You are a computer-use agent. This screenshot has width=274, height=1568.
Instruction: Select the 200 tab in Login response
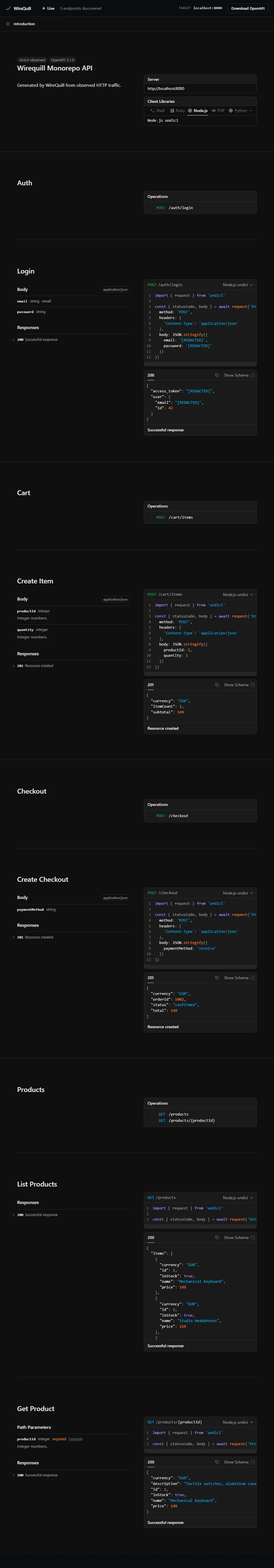tap(151, 375)
